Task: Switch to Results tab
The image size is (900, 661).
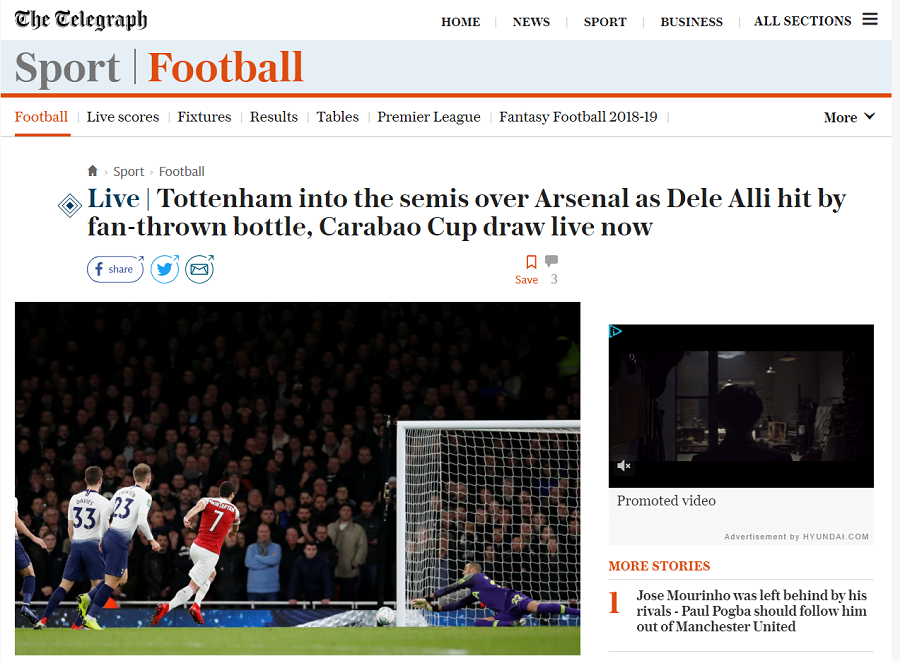Action: [x=274, y=117]
